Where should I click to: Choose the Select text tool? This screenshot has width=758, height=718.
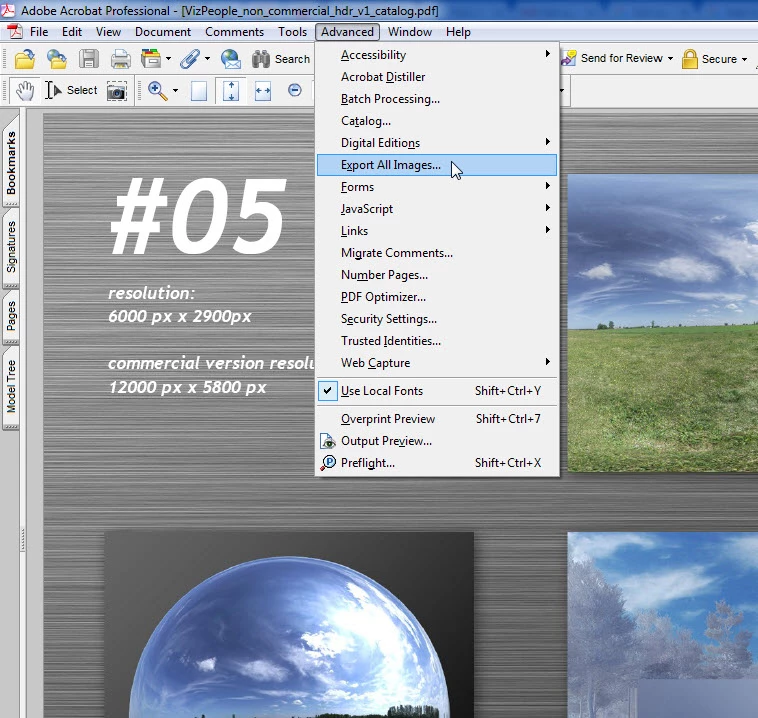coord(71,90)
